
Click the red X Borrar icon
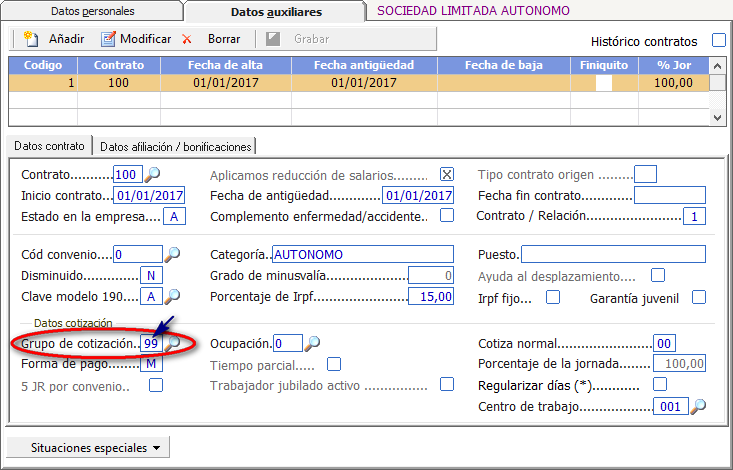click(187, 39)
